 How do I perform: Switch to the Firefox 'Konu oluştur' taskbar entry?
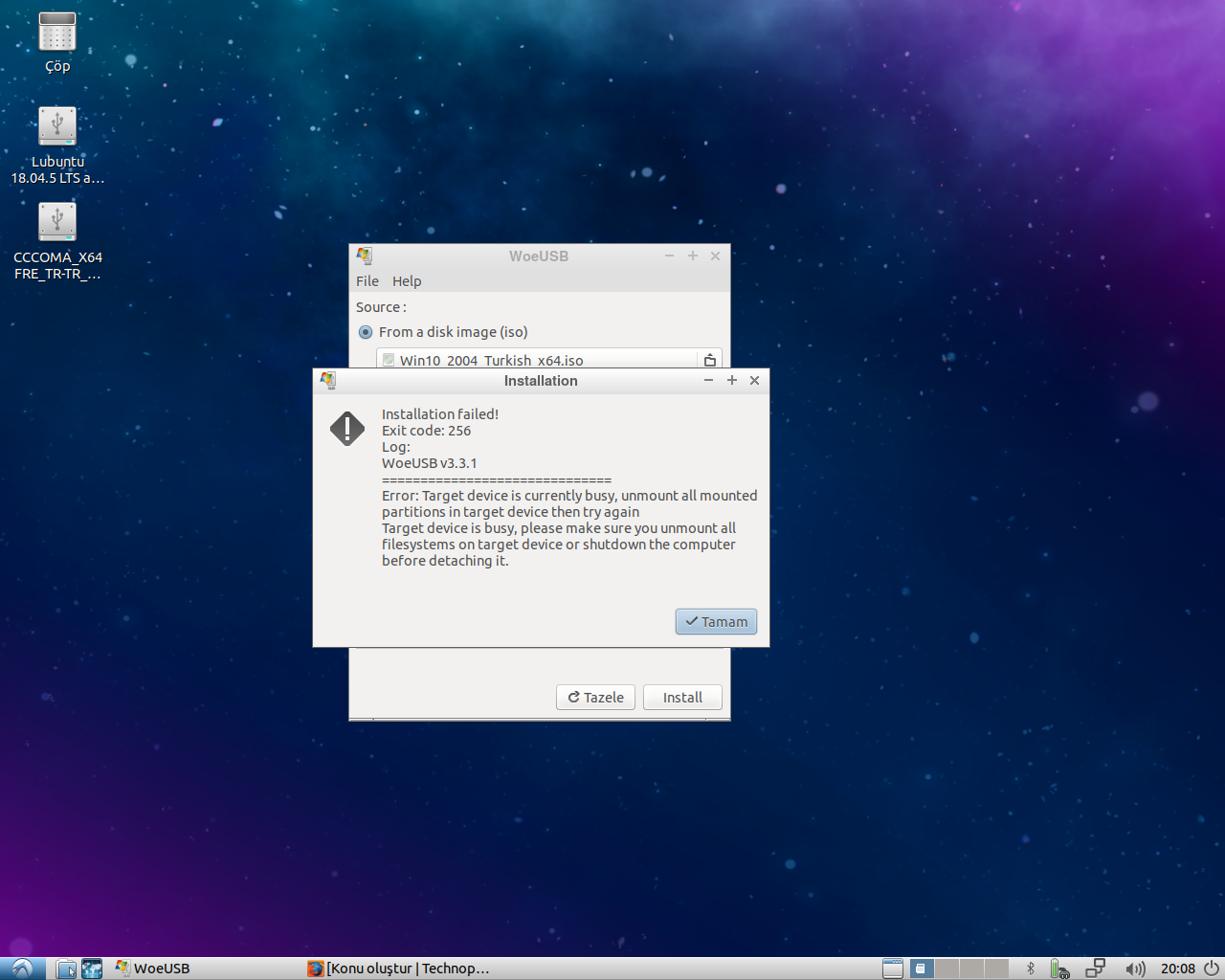tap(399, 969)
